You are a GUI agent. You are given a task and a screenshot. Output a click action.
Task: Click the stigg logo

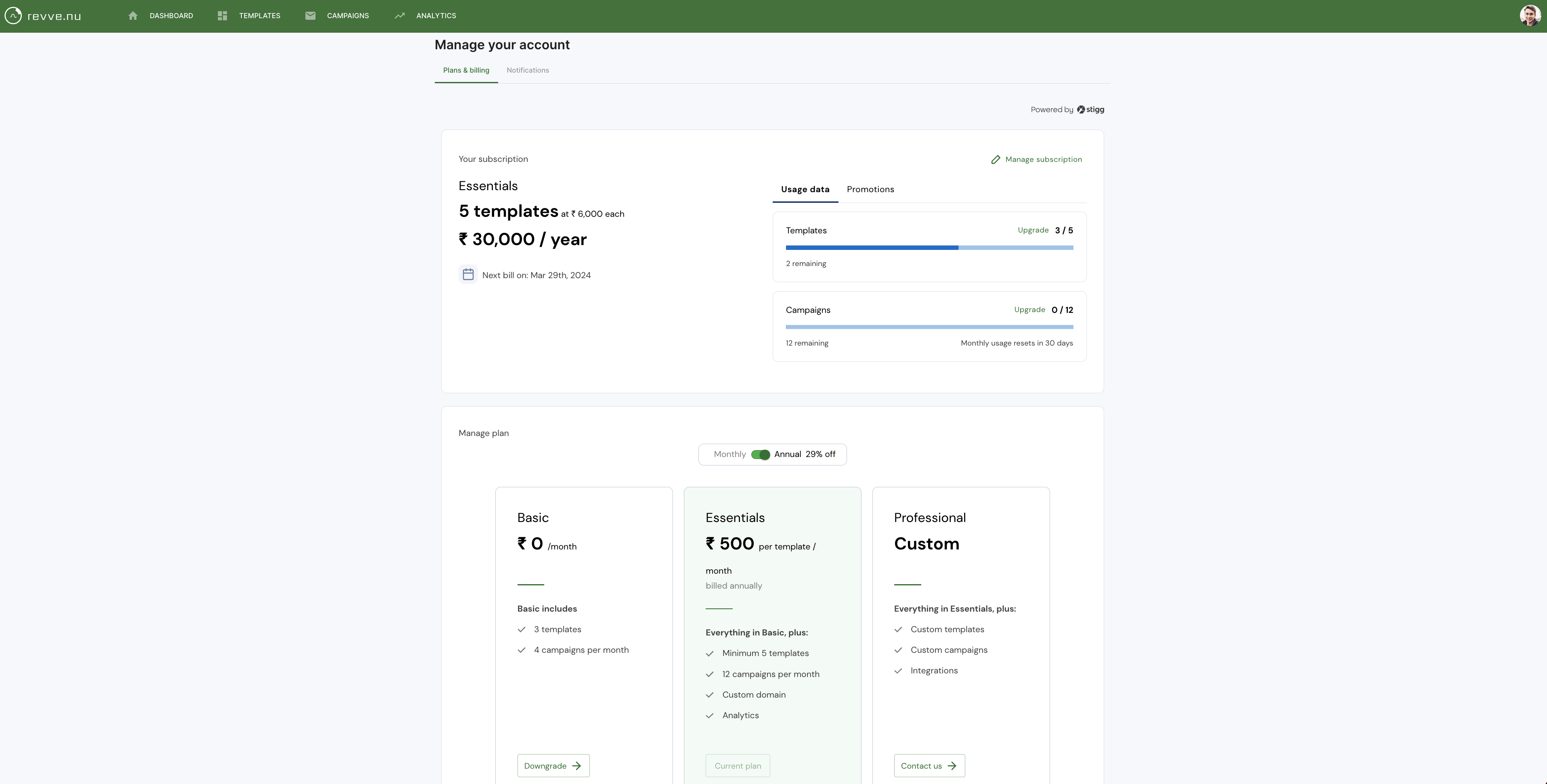pos(1090,109)
